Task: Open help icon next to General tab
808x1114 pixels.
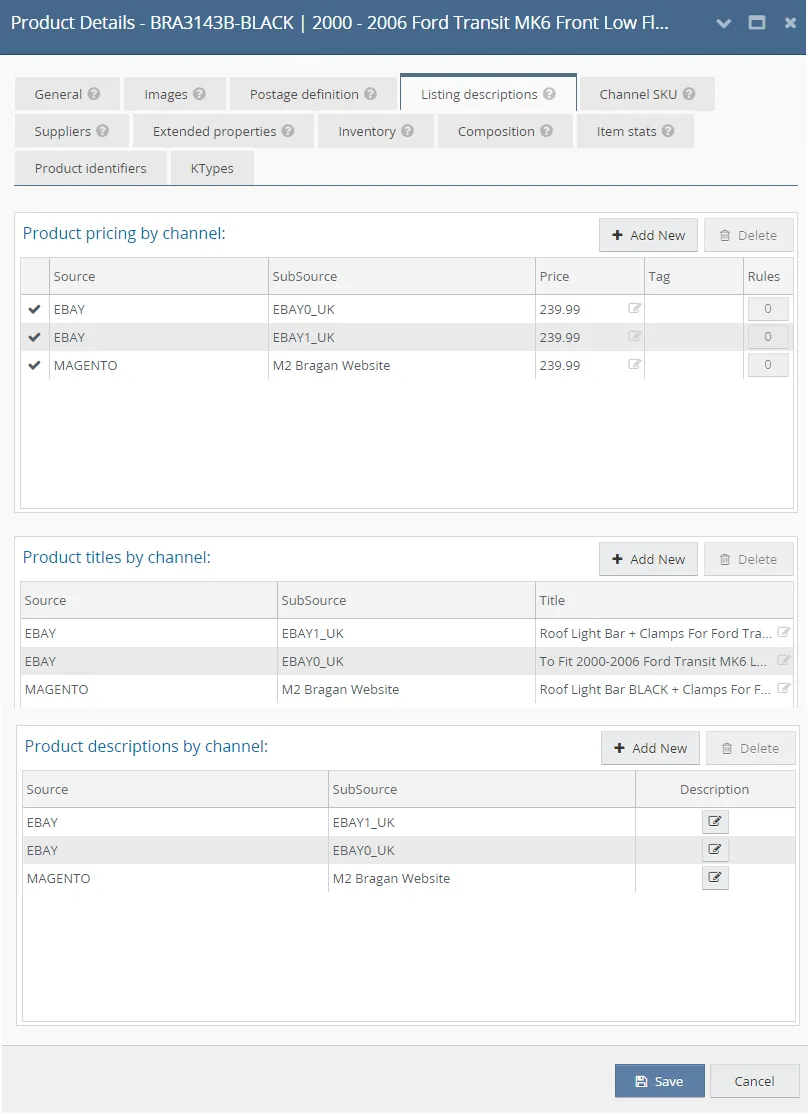Action: click(x=94, y=94)
